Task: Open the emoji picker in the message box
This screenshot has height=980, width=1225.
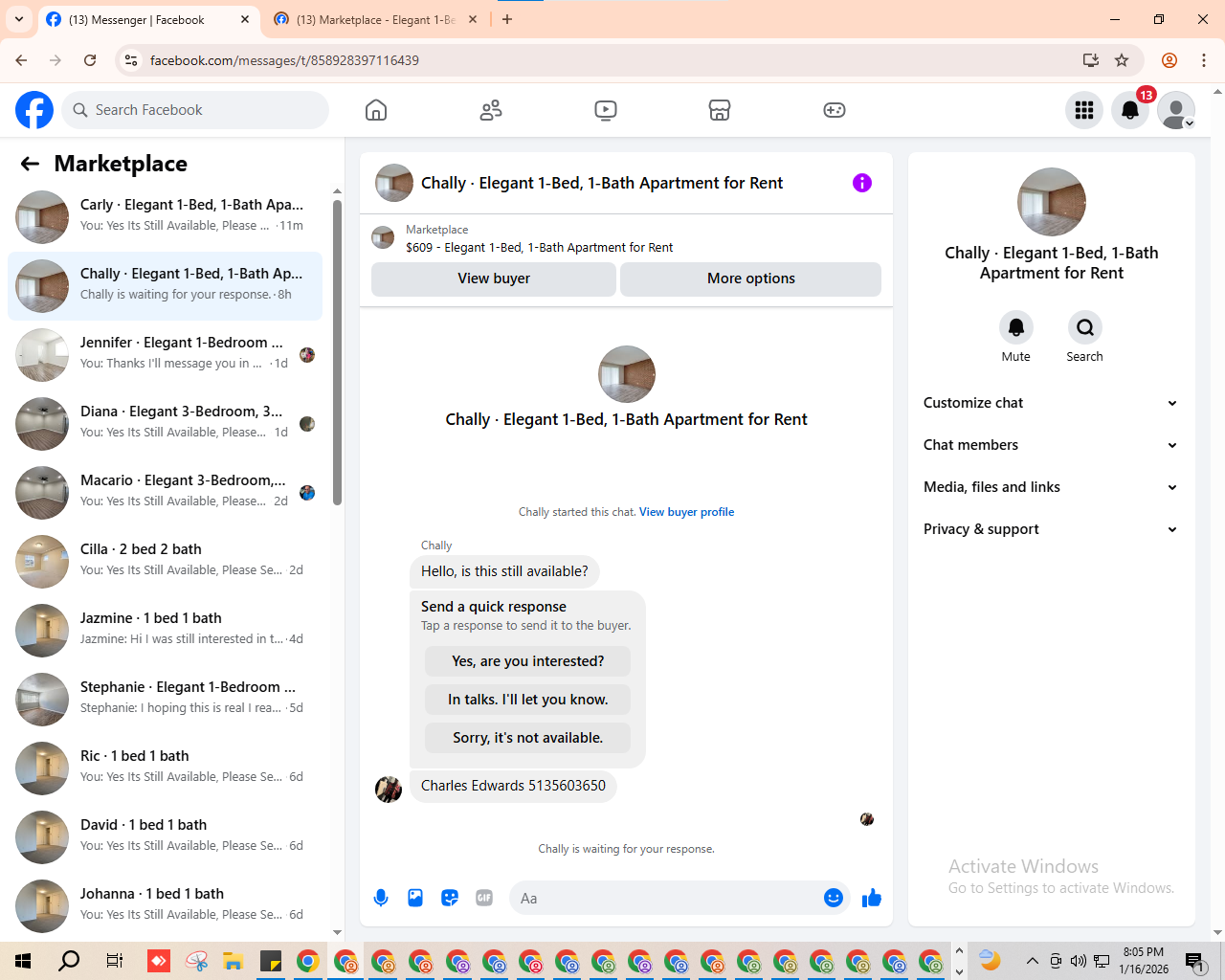Action: coord(834,898)
